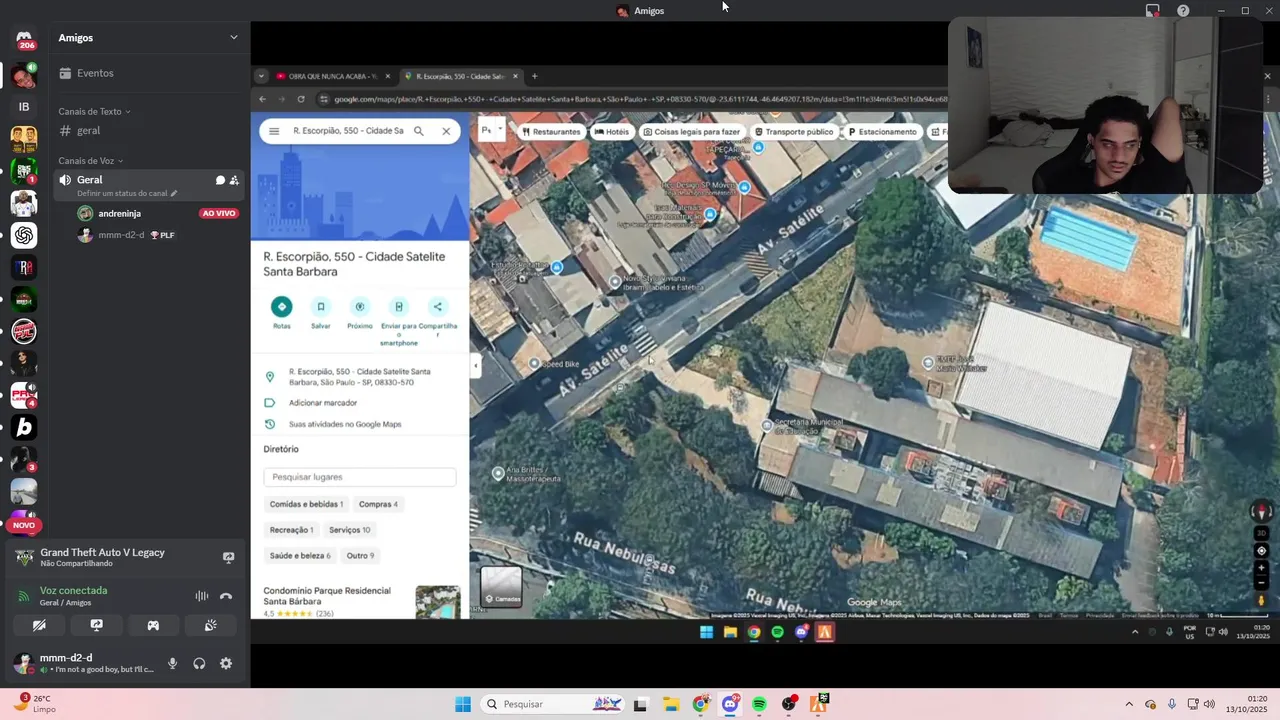The width and height of the screenshot is (1280, 720).
Task: Click the Pesquisar lugares field
Action: 360,477
